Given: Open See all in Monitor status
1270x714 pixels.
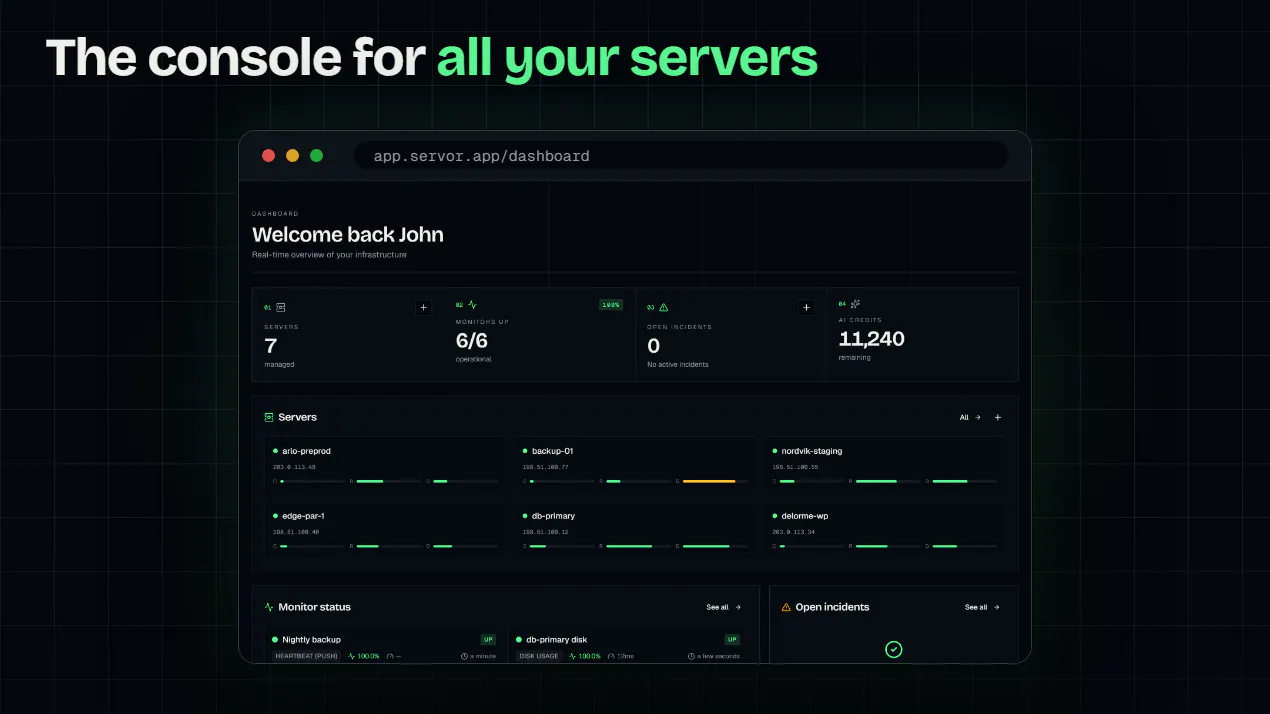Looking at the screenshot, I should (724, 607).
